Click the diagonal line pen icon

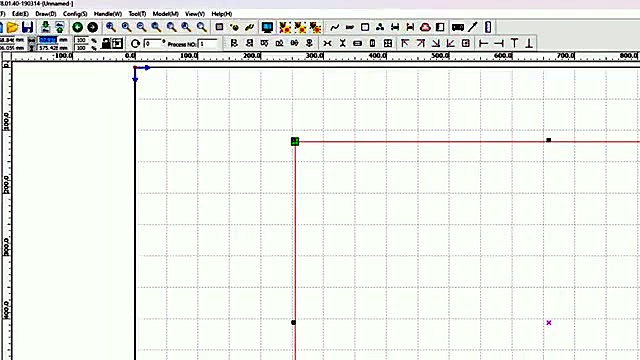tap(473, 27)
